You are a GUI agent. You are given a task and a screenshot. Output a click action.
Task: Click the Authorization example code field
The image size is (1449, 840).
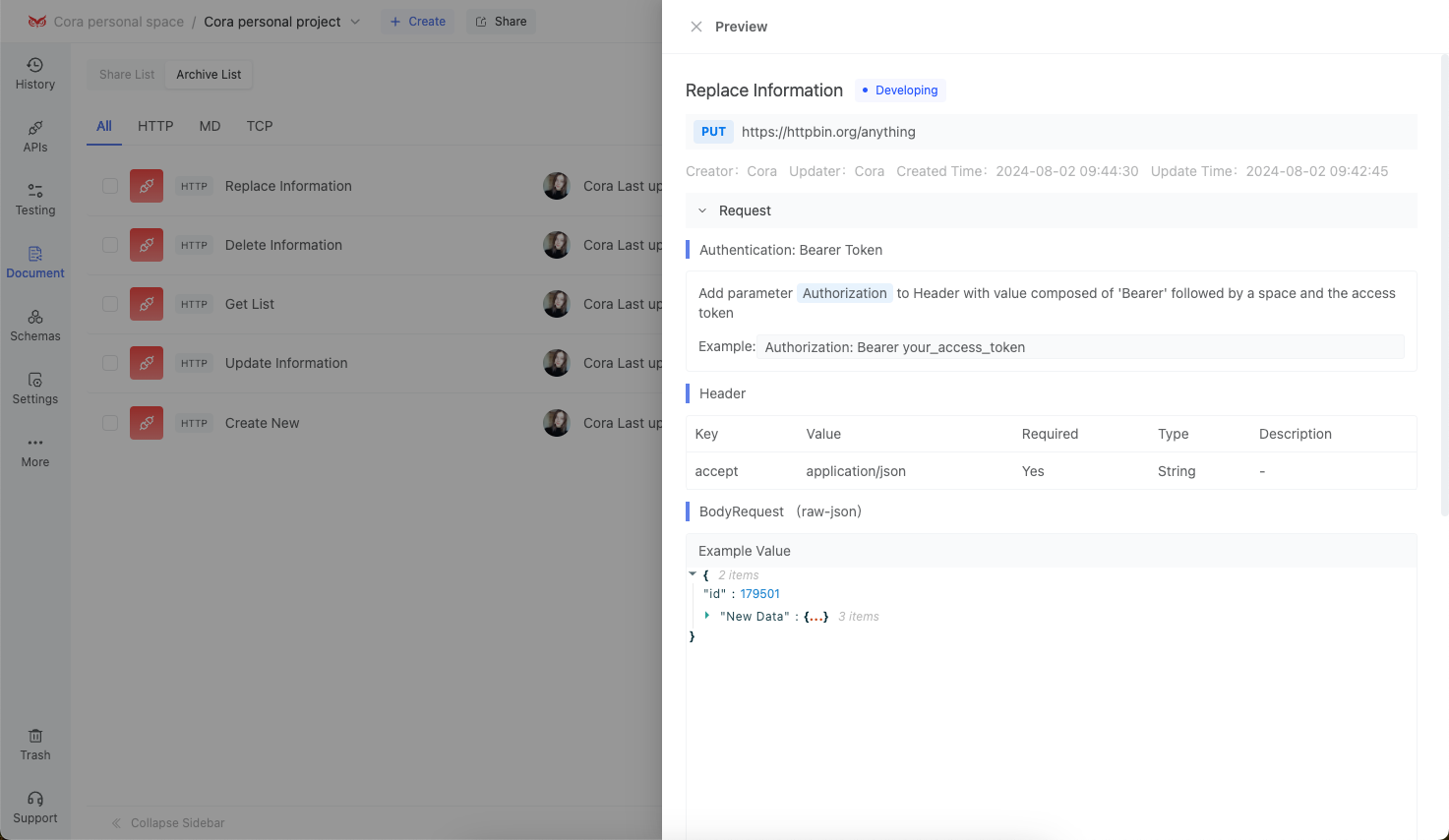1081,347
